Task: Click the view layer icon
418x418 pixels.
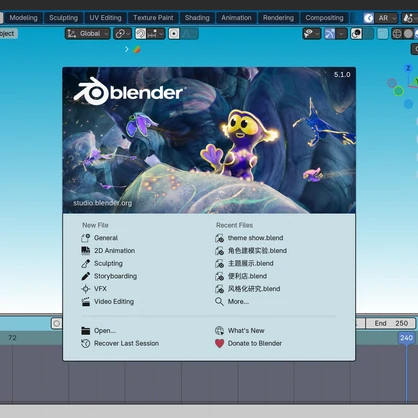Action: click(x=408, y=18)
